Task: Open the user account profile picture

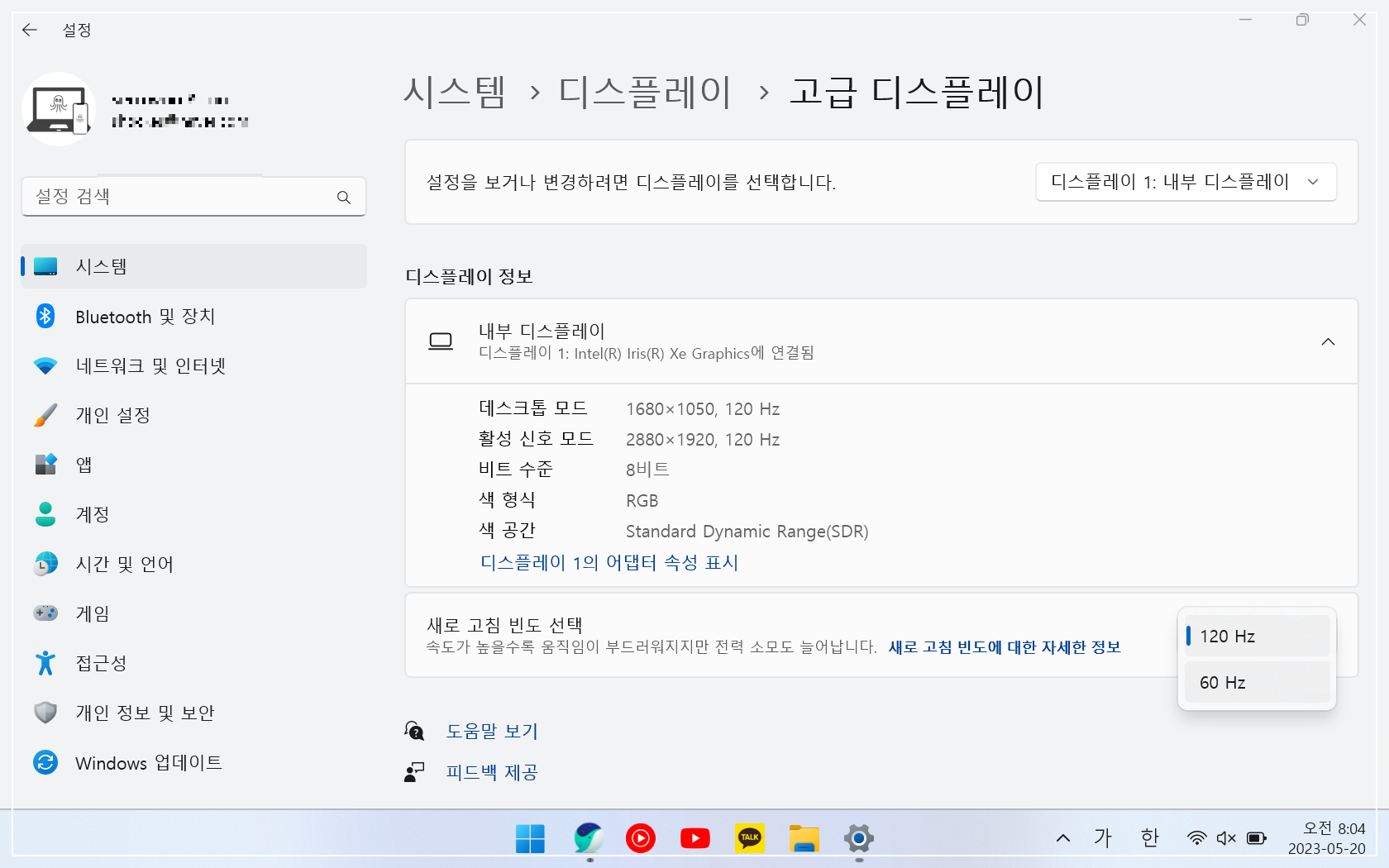Action: click(58, 109)
